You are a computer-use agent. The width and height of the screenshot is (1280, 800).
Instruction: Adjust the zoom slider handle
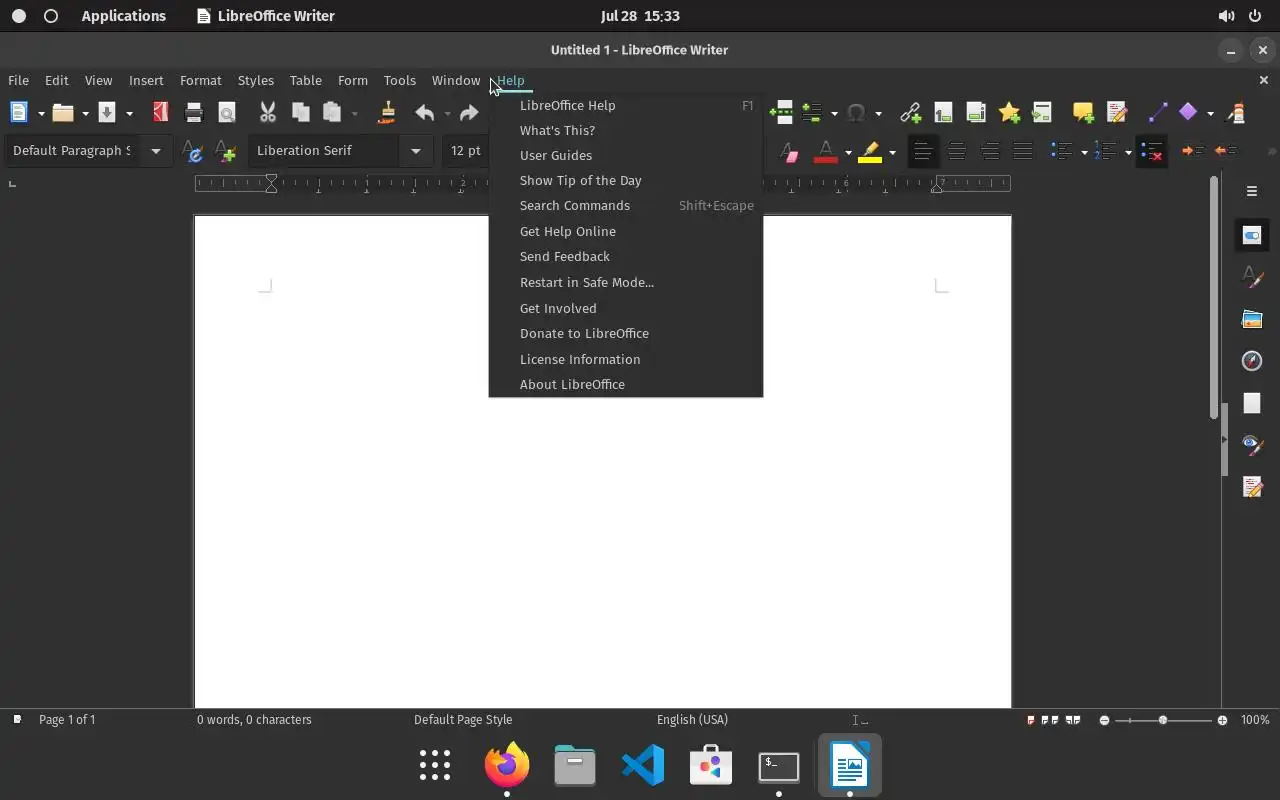point(1162,720)
